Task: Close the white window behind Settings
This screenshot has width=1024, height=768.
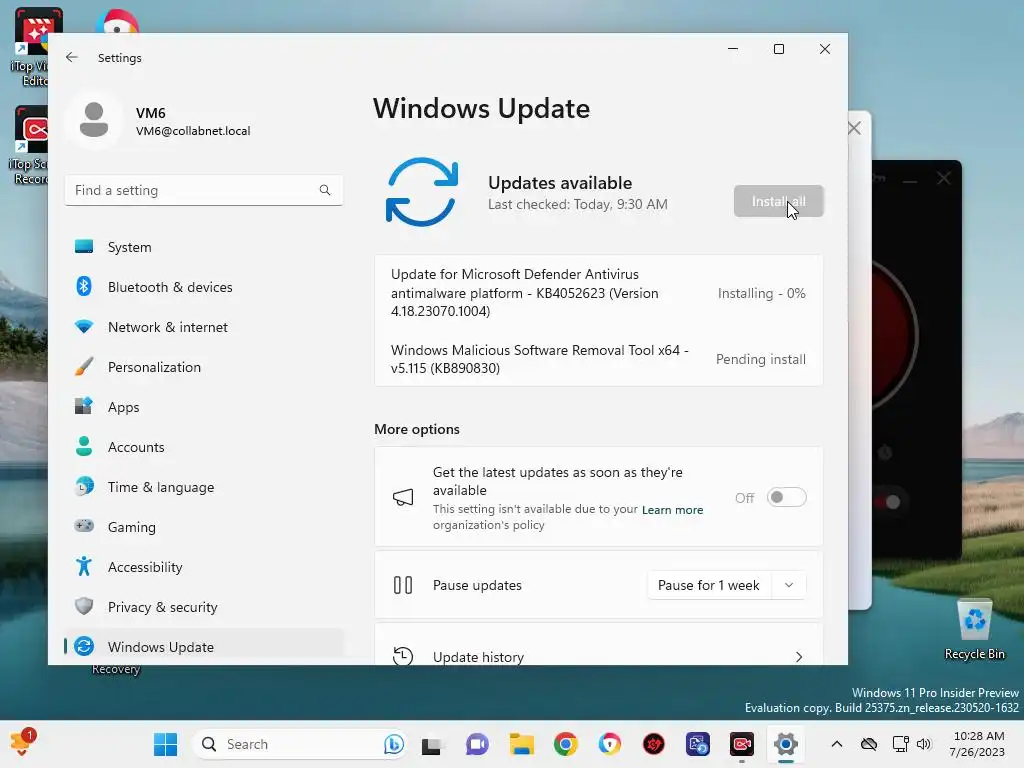Action: pos(855,128)
